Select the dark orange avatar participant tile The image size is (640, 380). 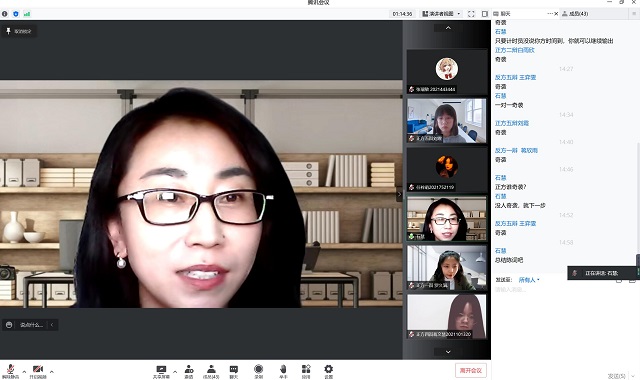point(447,169)
